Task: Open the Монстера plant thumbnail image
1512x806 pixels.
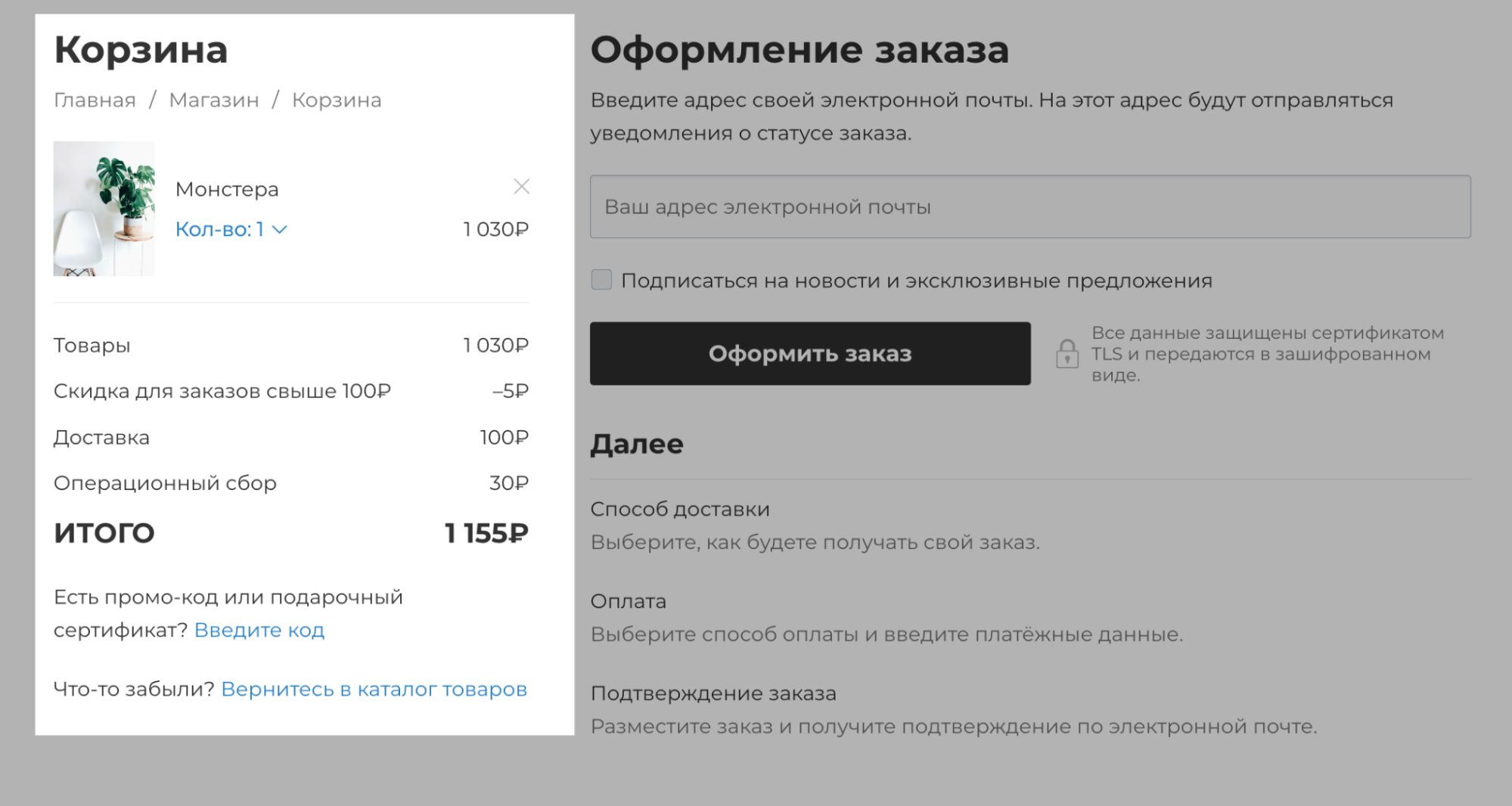Action: (104, 209)
